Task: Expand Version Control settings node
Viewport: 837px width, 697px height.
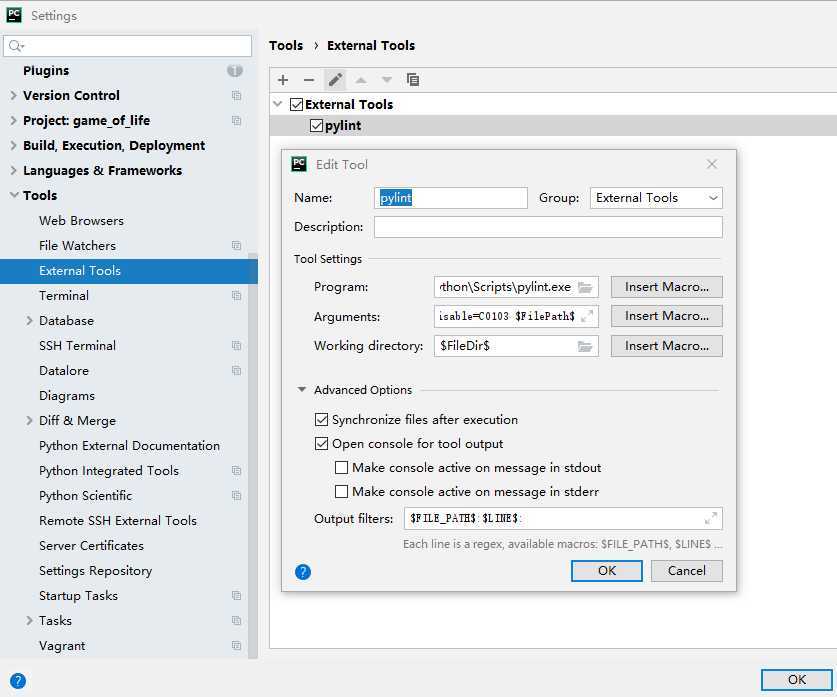Action: click(x=13, y=96)
